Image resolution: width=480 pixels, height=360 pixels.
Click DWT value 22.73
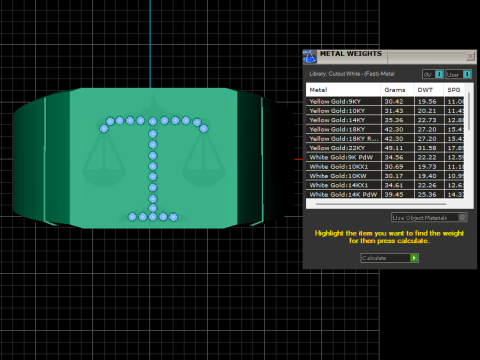click(x=427, y=120)
